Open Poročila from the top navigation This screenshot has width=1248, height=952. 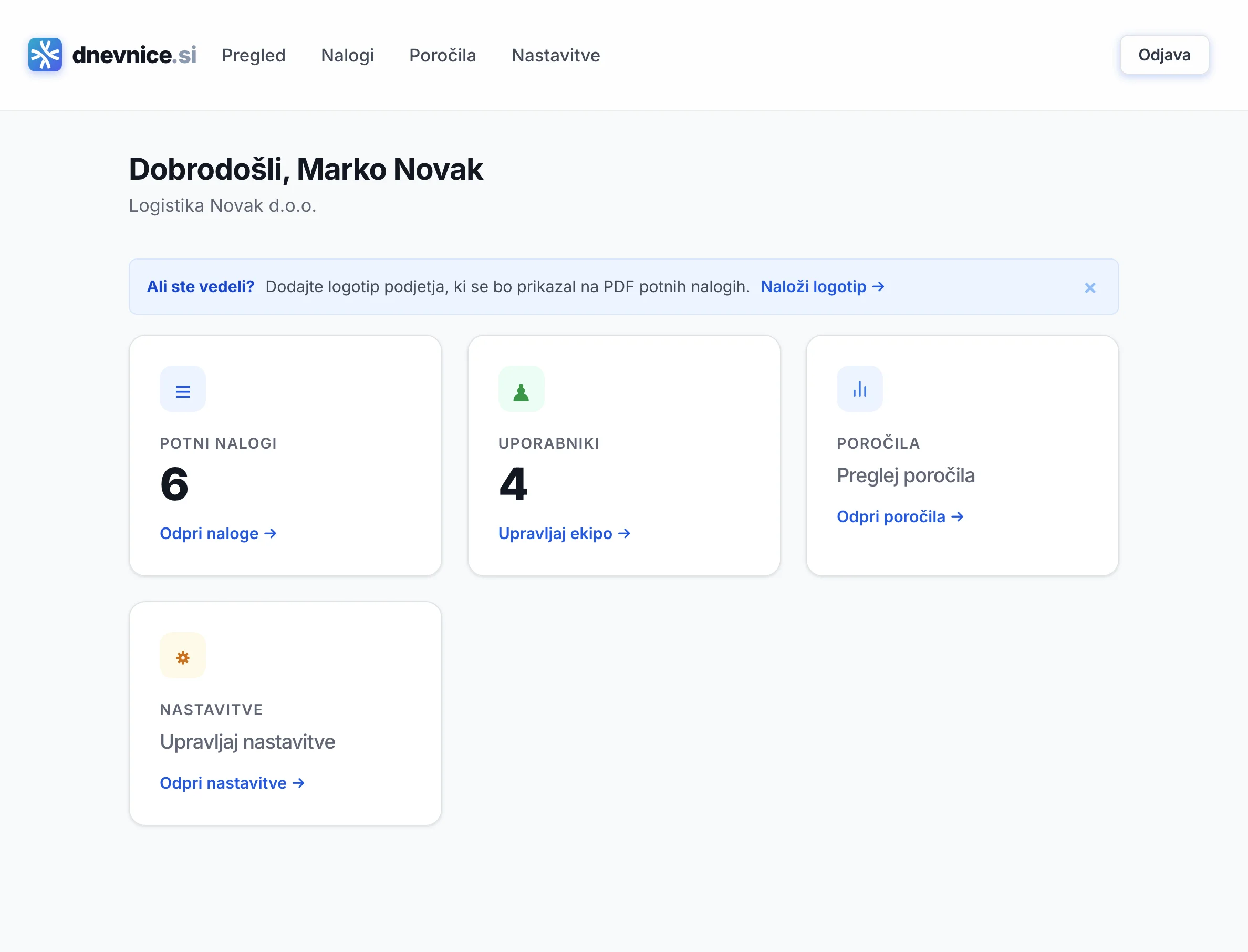(442, 56)
